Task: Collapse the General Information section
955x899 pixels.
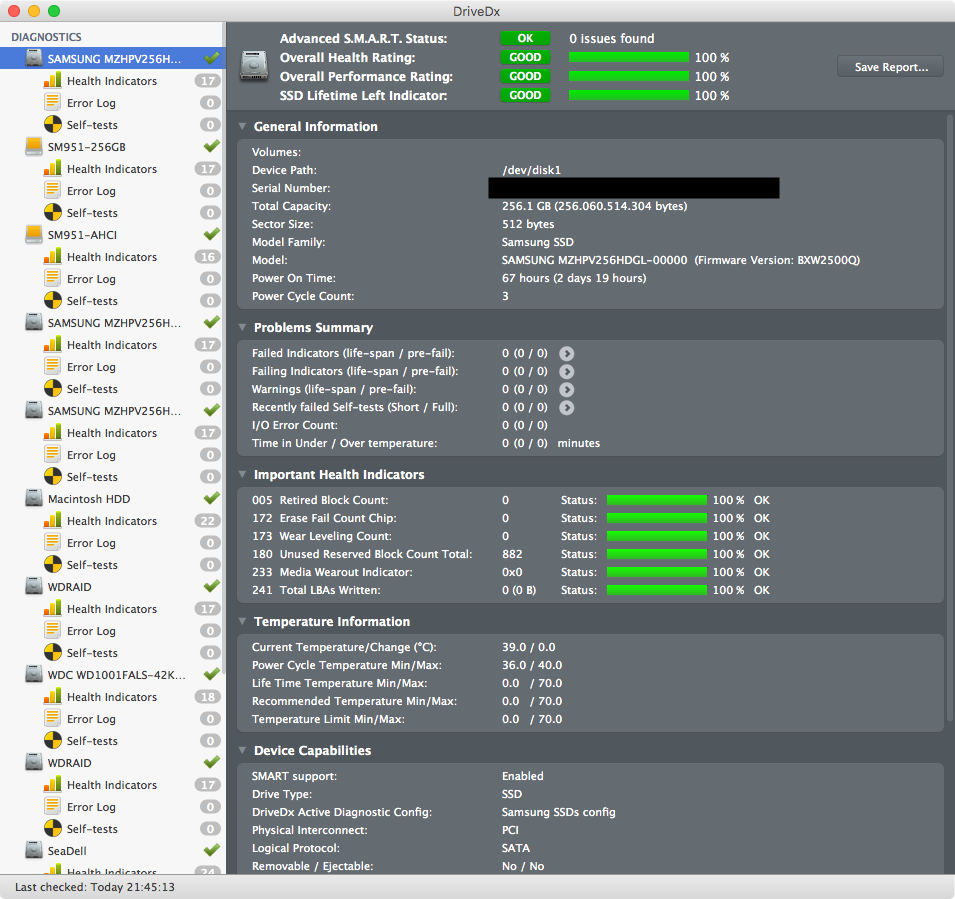Action: [x=242, y=127]
